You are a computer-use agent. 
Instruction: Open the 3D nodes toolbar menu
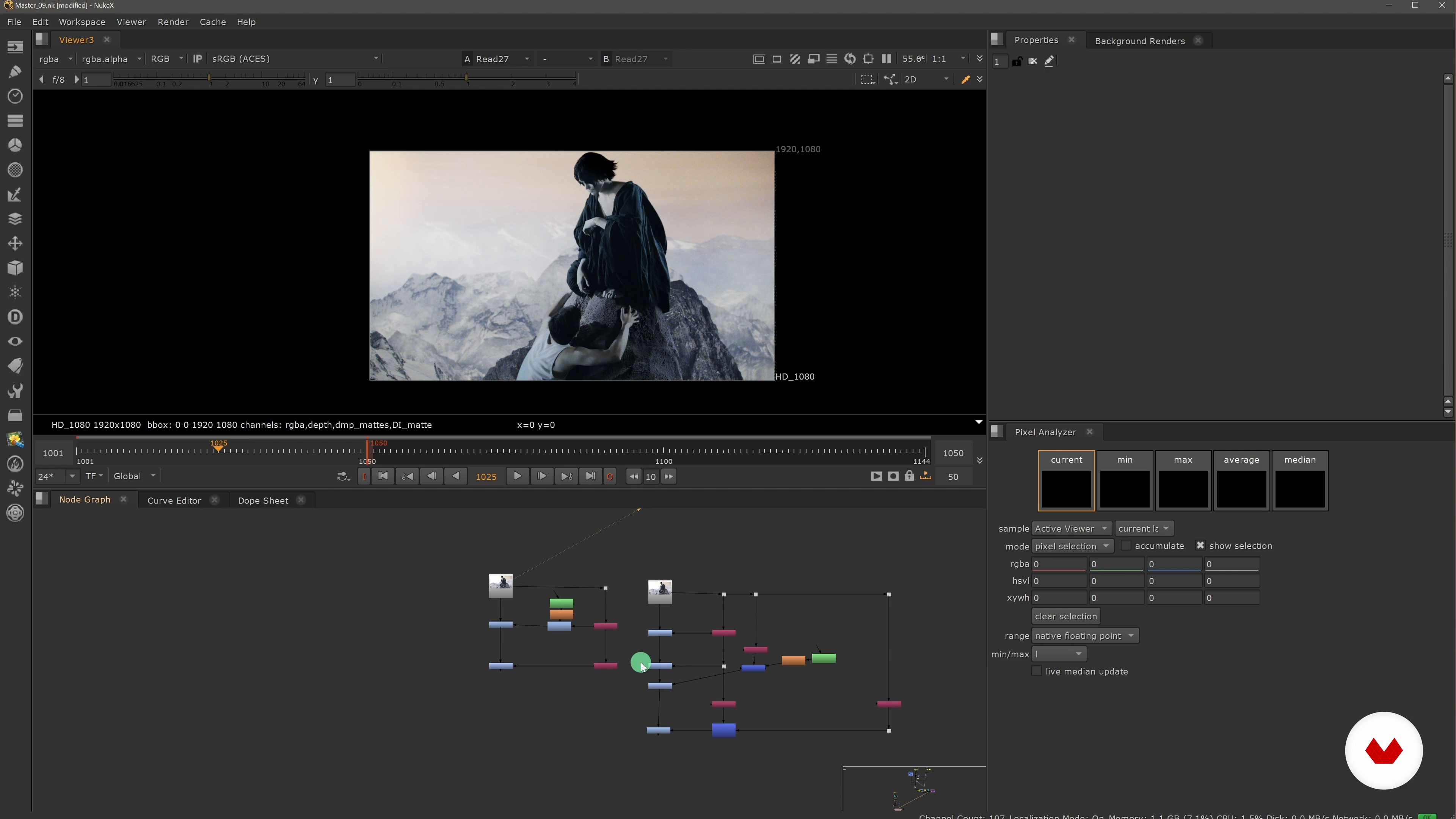pyautogui.click(x=15, y=268)
